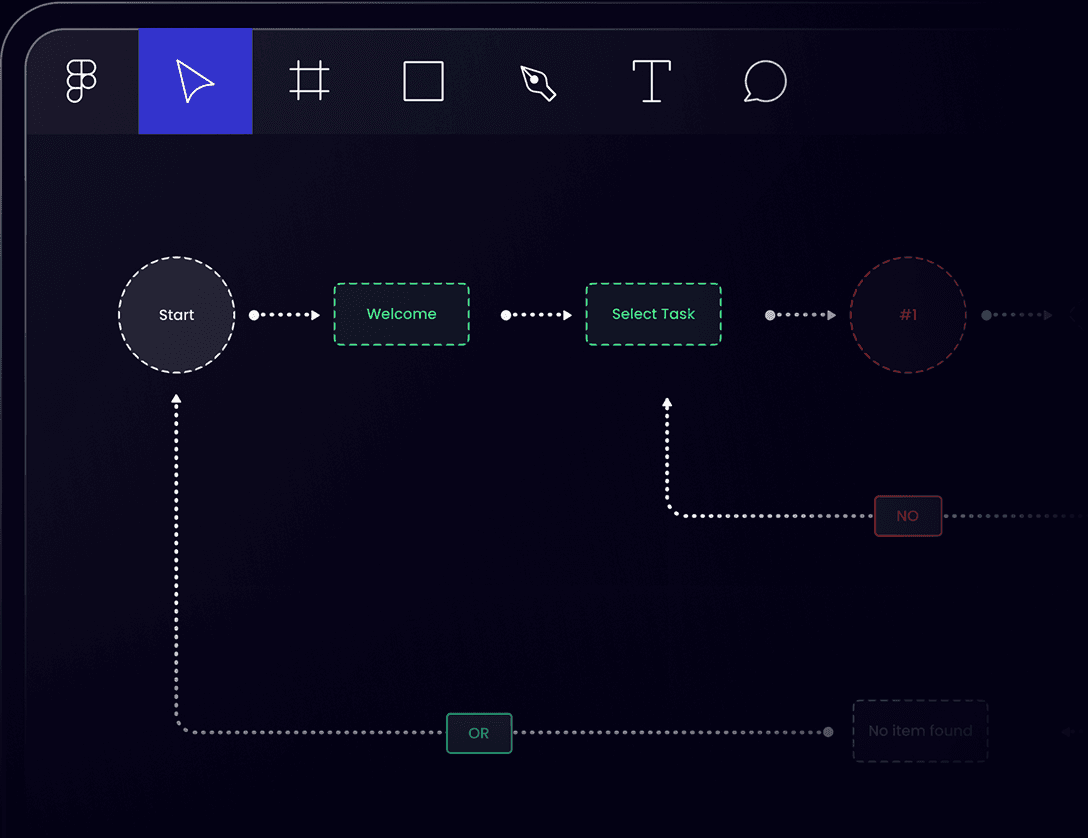The image size is (1088, 838).
Task: Choose the Rectangle shape tool
Action: [423, 81]
